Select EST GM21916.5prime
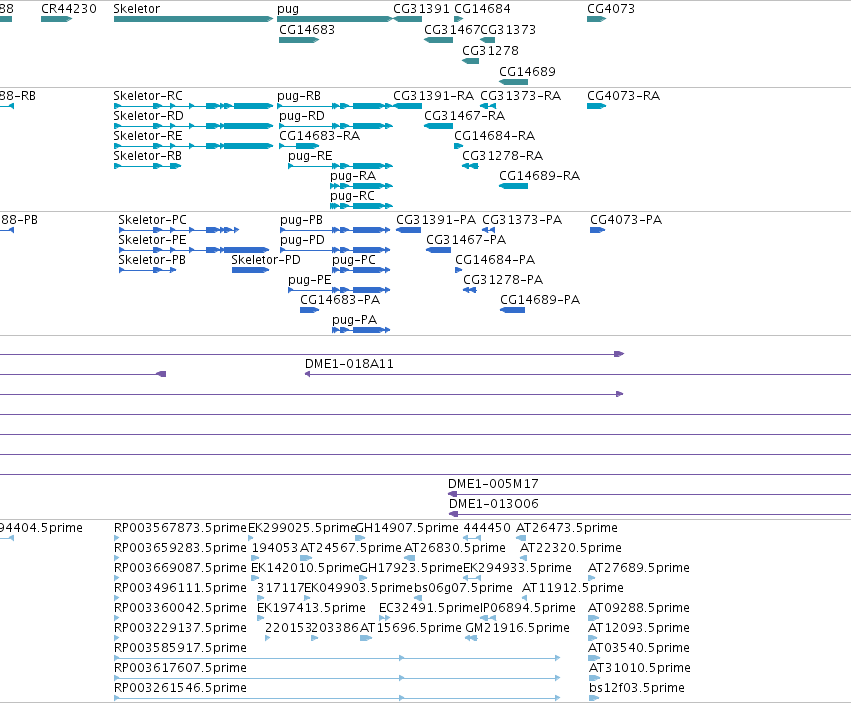The width and height of the screenshot is (851, 703). point(517,629)
